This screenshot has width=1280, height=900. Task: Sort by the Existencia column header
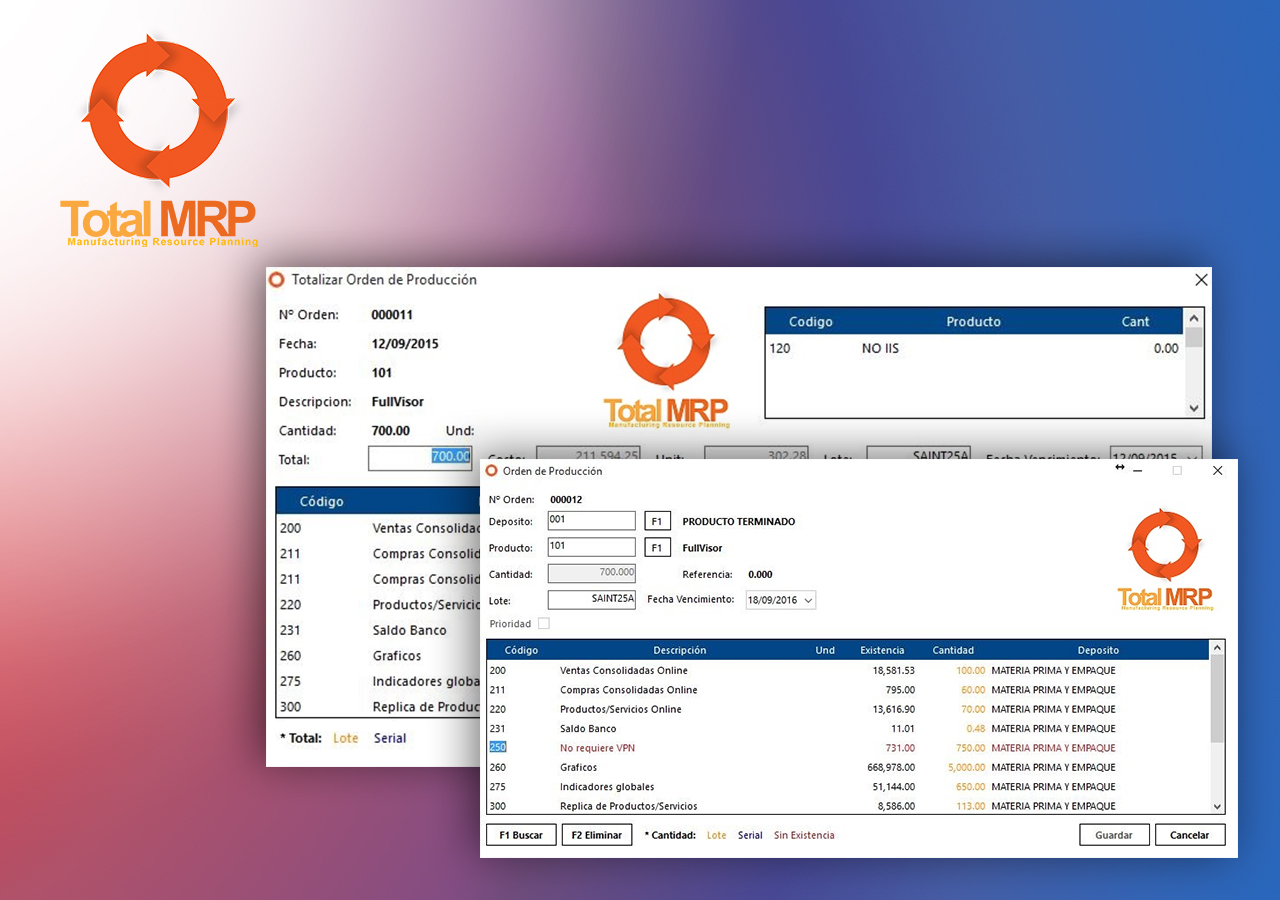(x=881, y=650)
